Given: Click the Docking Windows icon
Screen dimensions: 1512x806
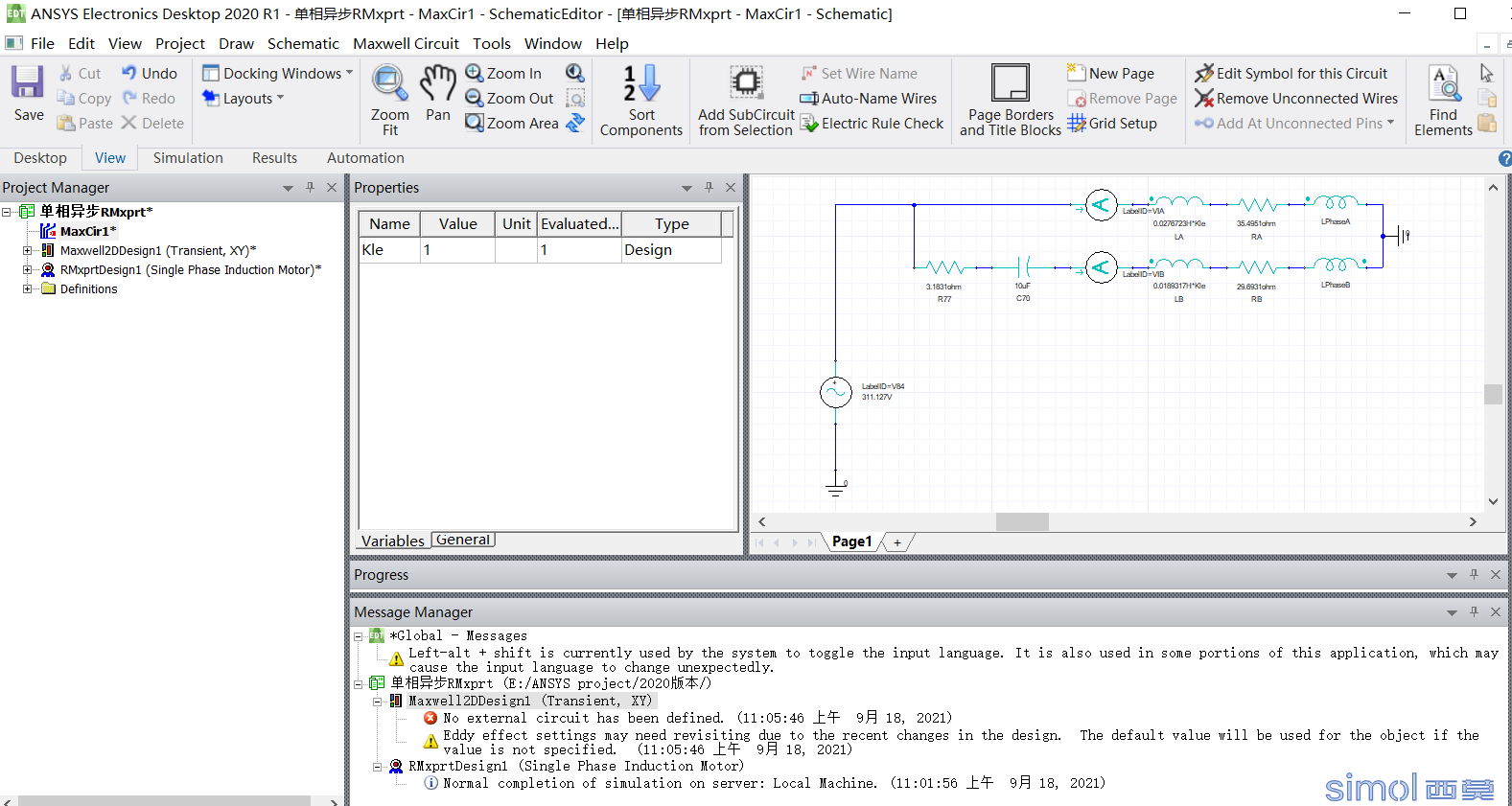Looking at the screenshot, I should [211, 73].
